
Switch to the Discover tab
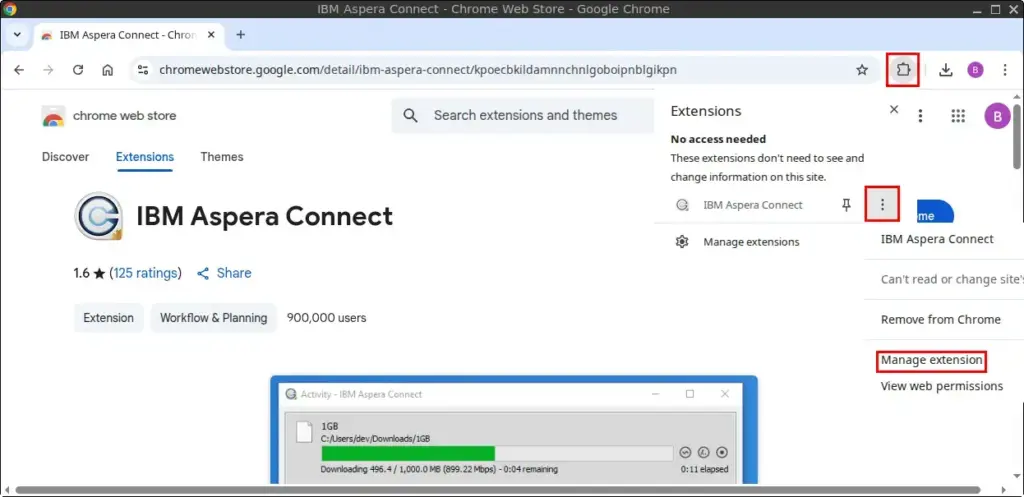pos(65,157)
